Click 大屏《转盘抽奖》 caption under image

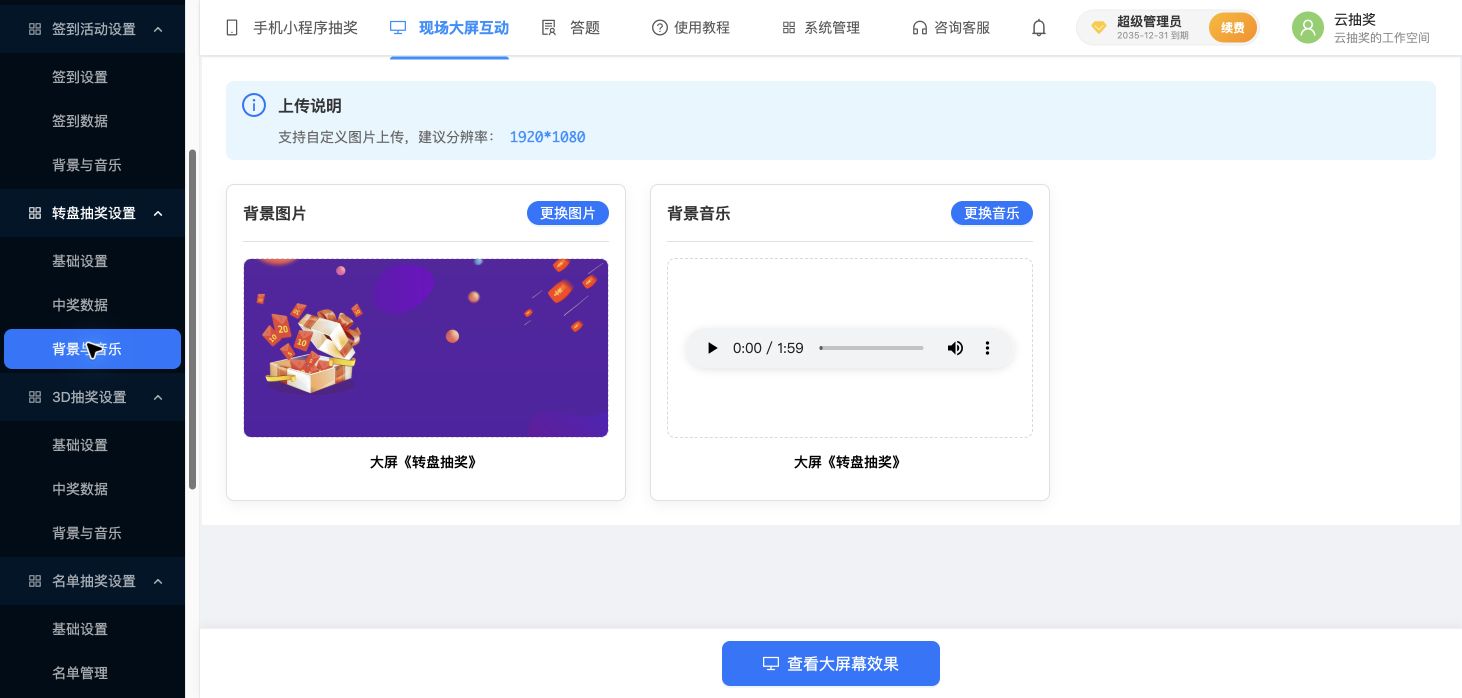tap(424, 462)
